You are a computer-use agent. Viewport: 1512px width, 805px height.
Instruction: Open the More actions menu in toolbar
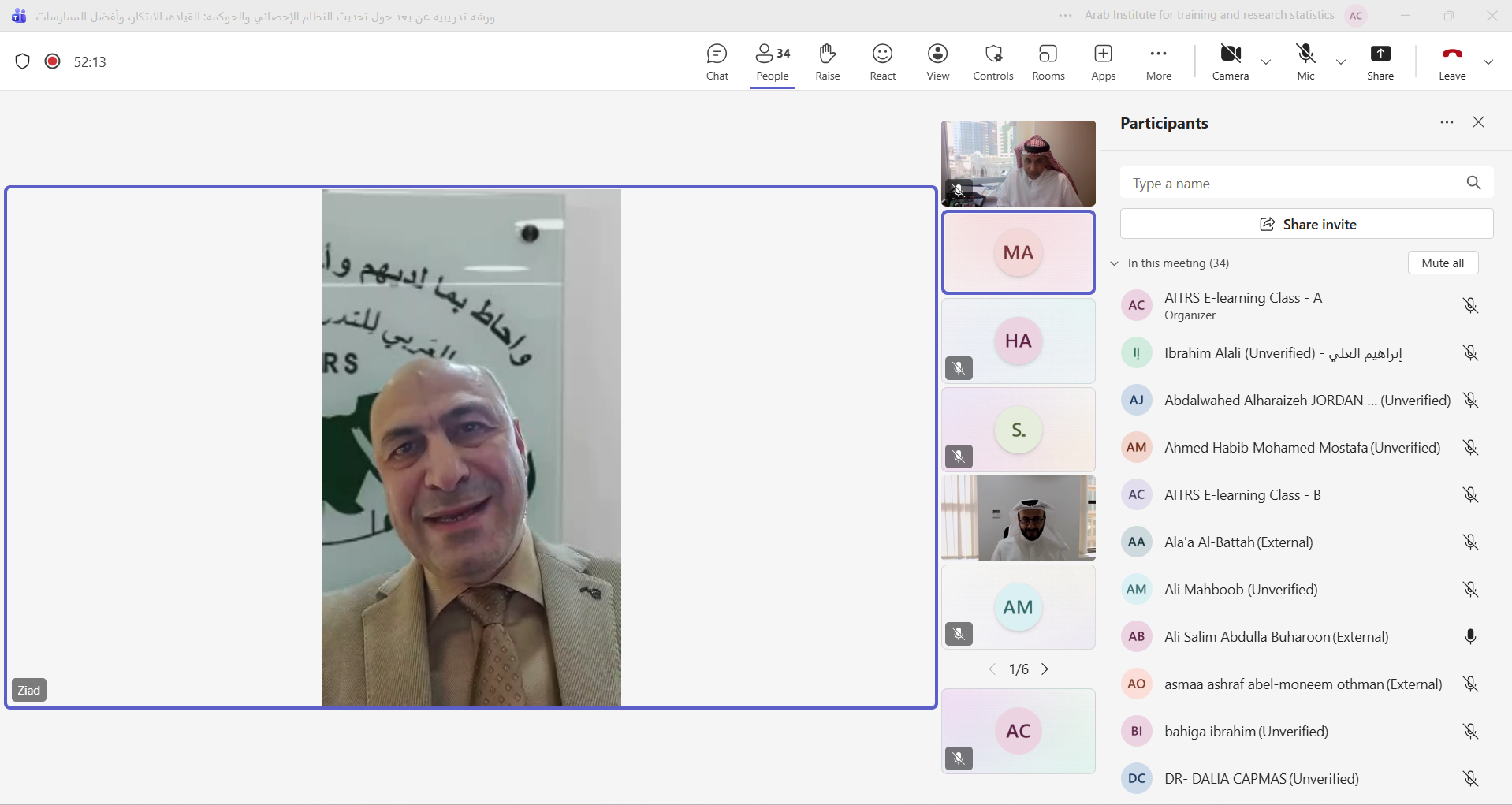(x=1158, y=61)
